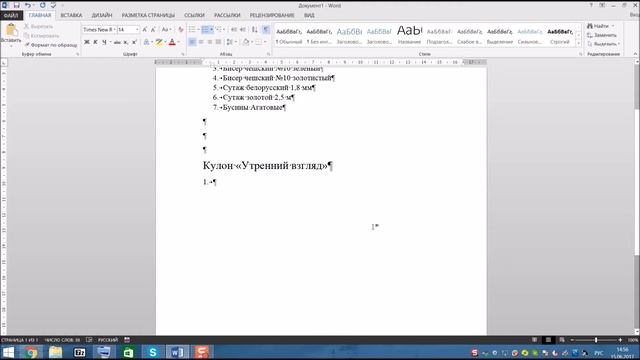Click the sort icon
640x360 pixels.
coord(255,29)
